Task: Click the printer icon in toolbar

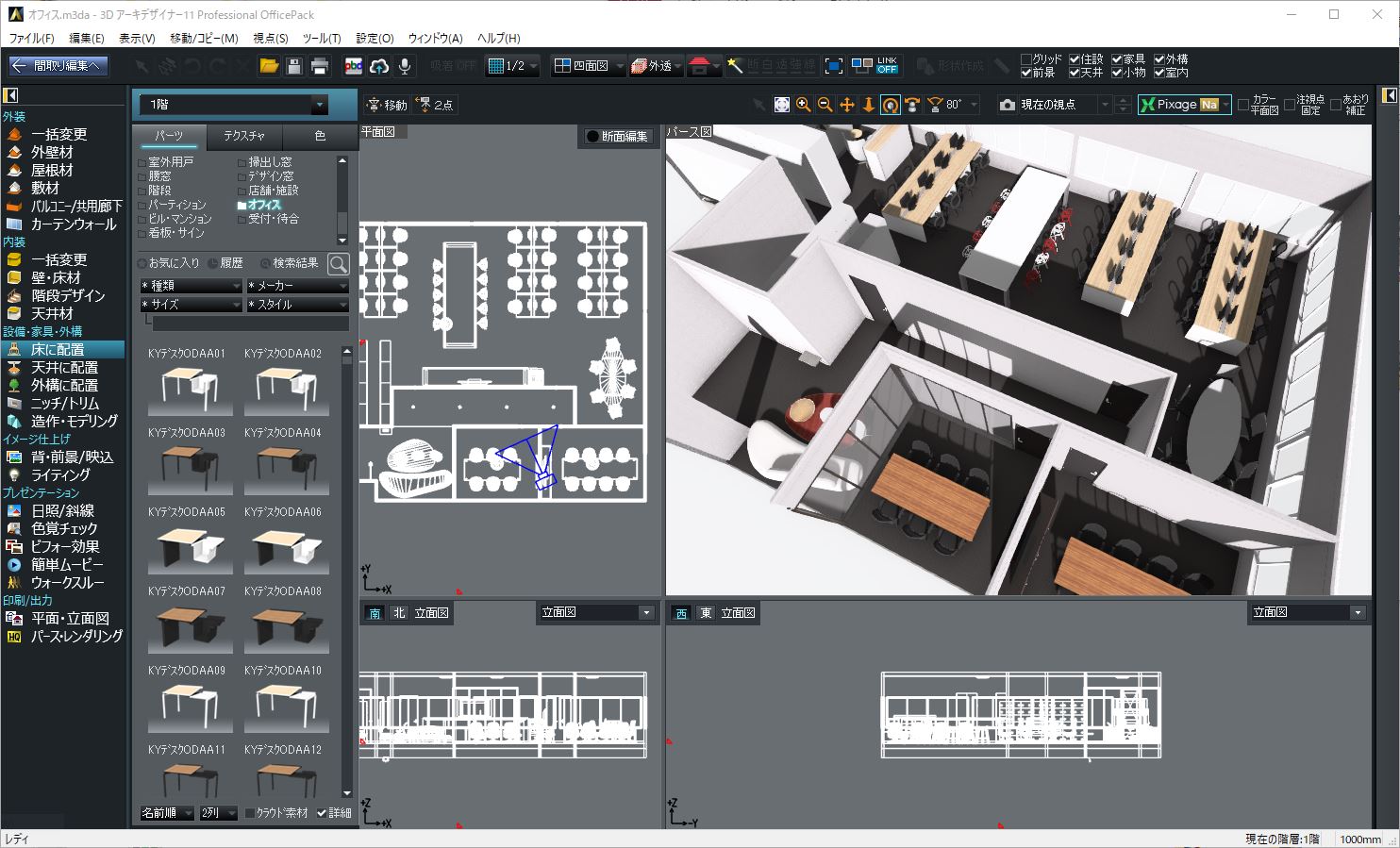Action: tap(320, 66)
